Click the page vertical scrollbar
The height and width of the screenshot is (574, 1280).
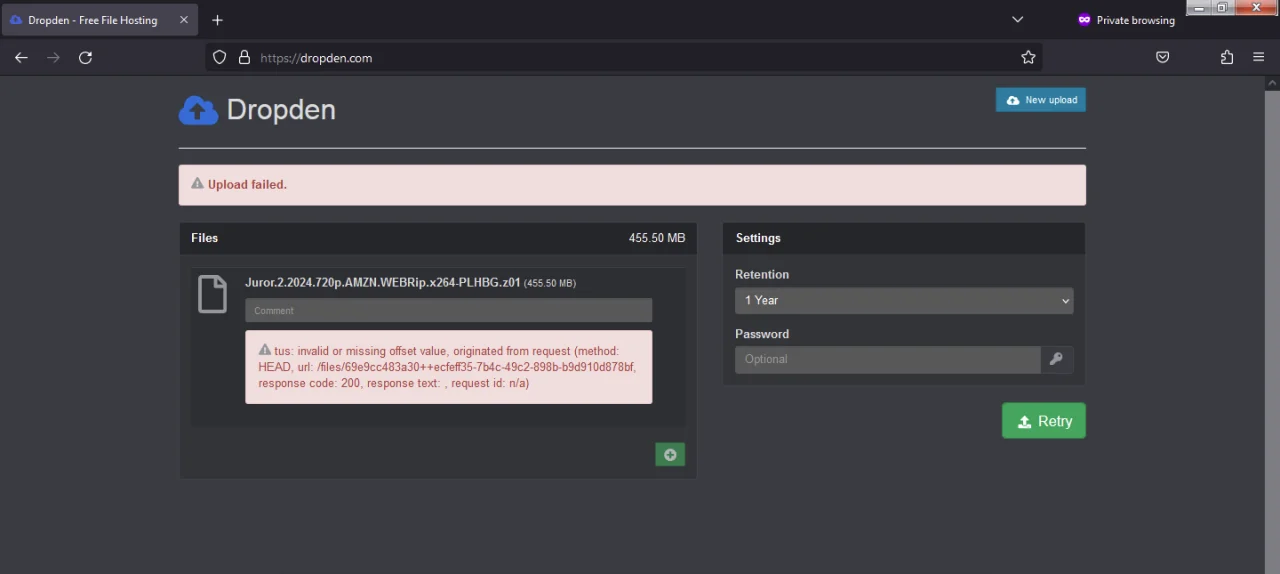pyautogui.click(x=1272, y=325)
